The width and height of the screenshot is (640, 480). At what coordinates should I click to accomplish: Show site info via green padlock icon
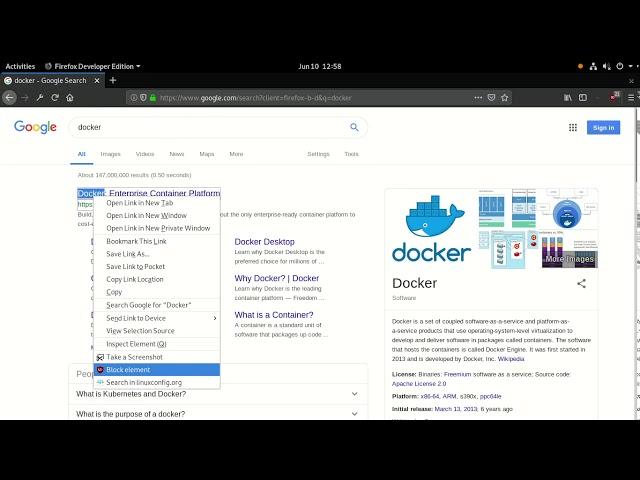[153, 98]
